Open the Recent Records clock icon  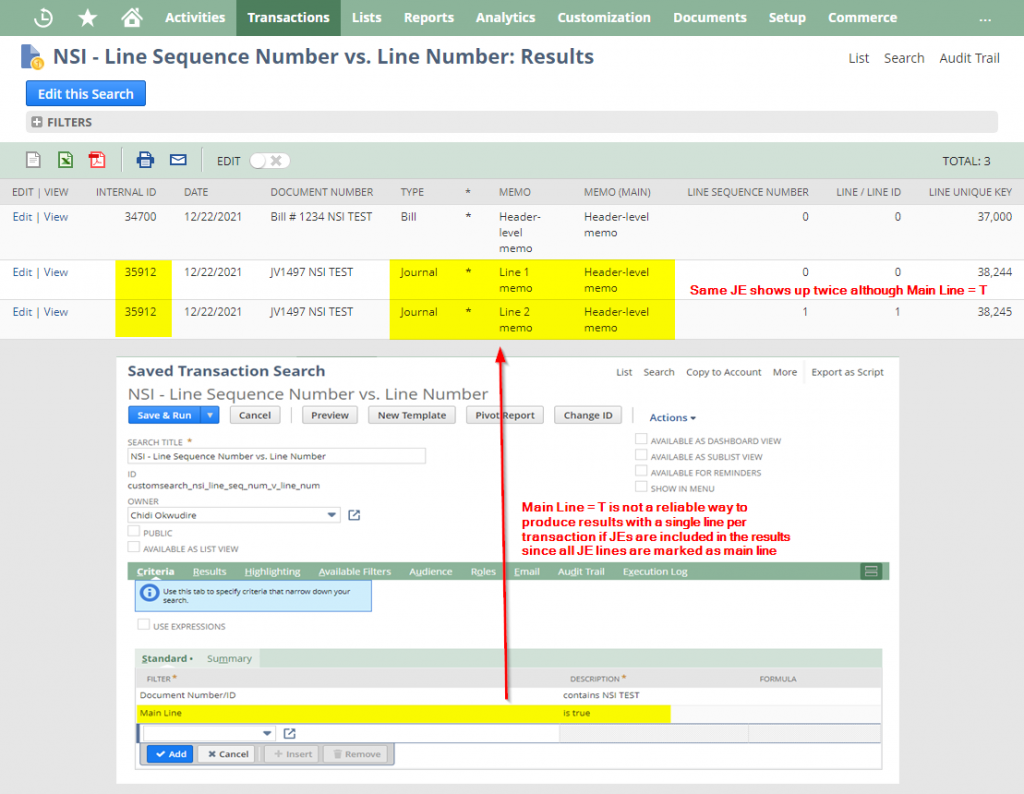point(43,18)
